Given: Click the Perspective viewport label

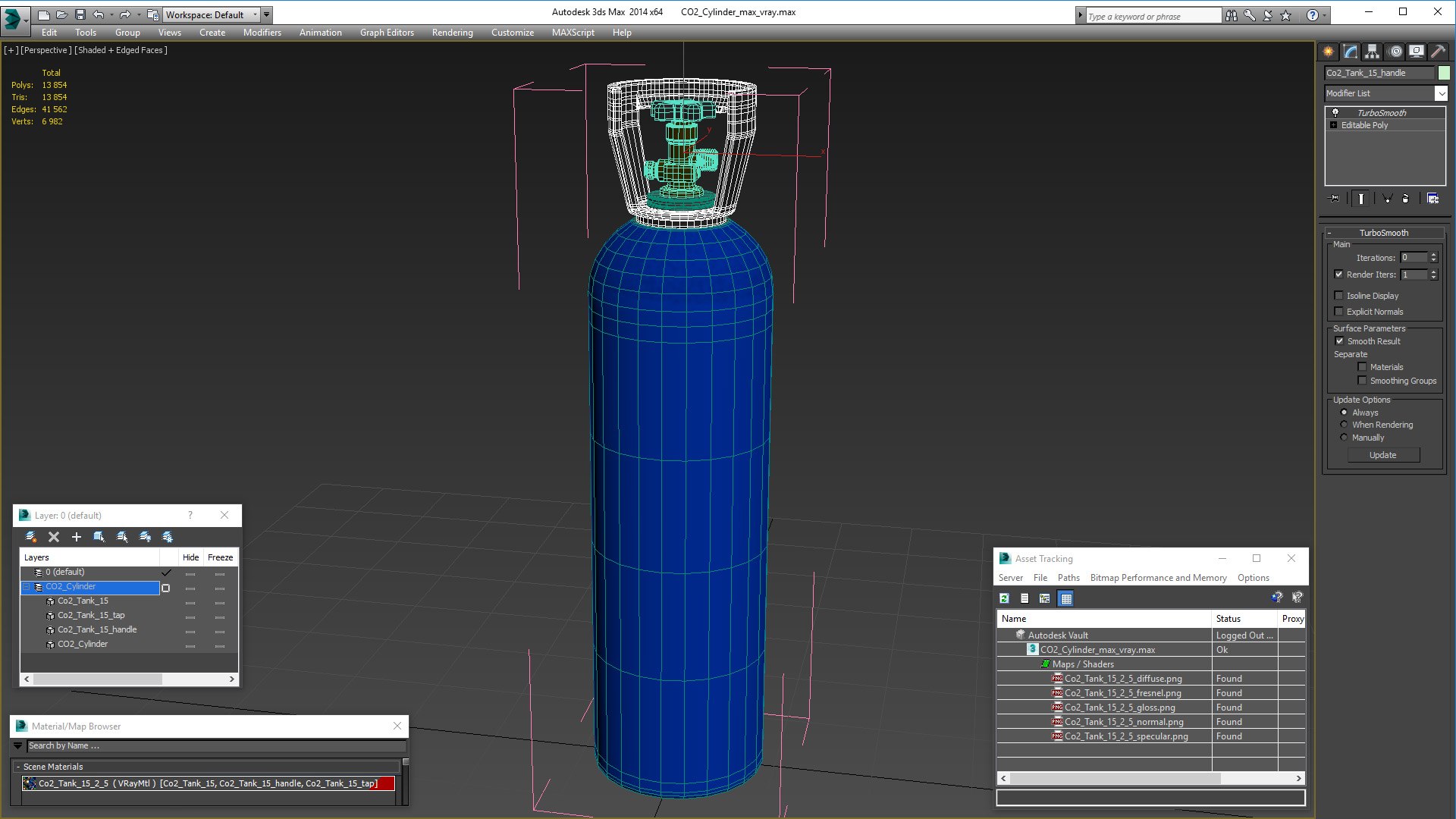Looking at the screenshot, I should click(46, 50).
